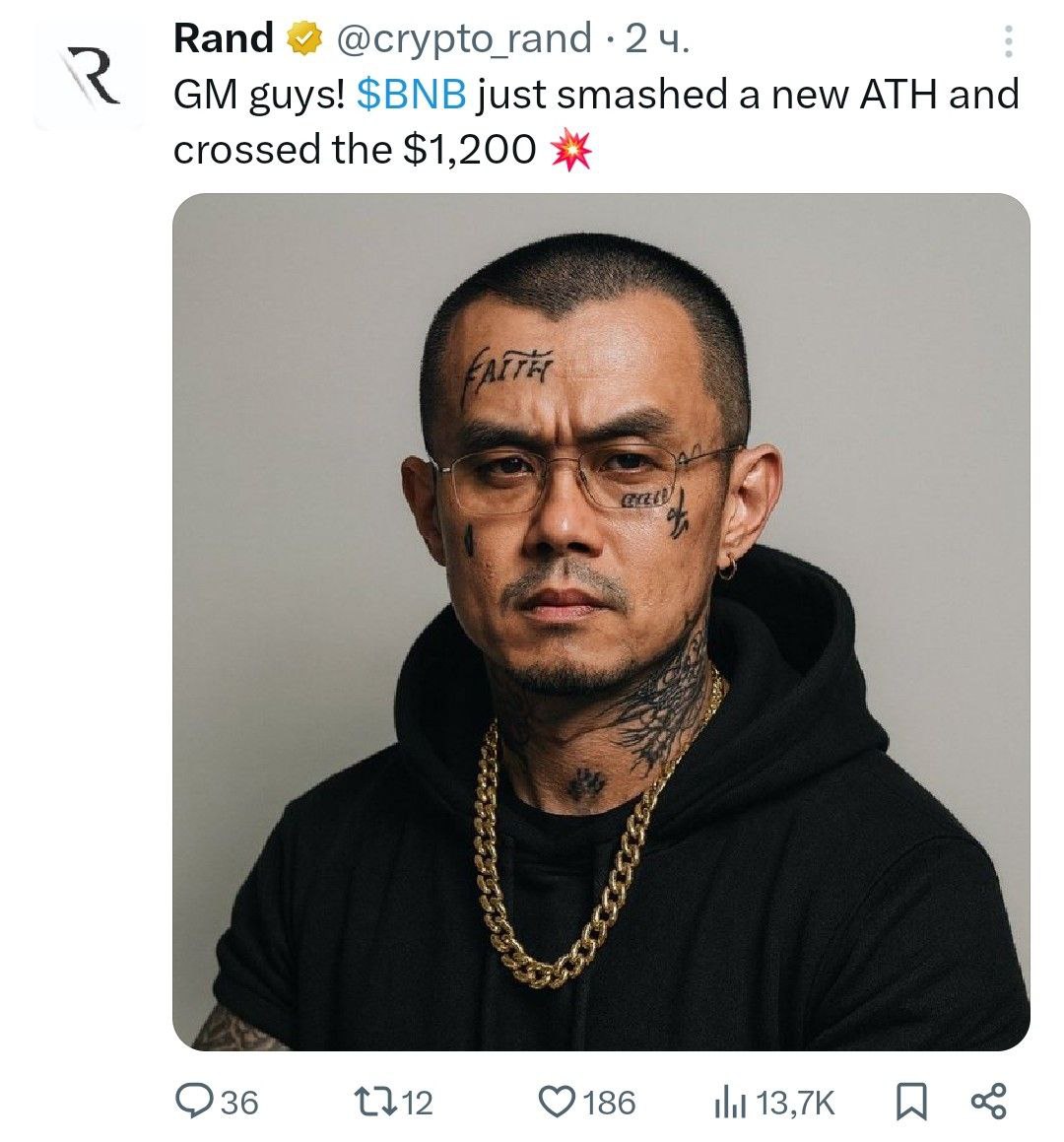The image size is (1064, 1142).
Task: Click the reply speech bubble icon
Action: (192, 1101)
